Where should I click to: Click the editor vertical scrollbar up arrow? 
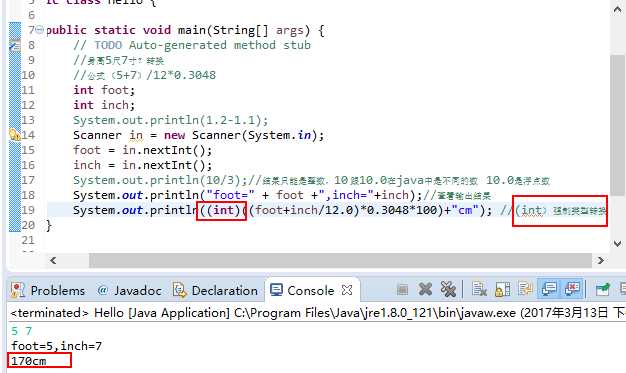[617, 10]
